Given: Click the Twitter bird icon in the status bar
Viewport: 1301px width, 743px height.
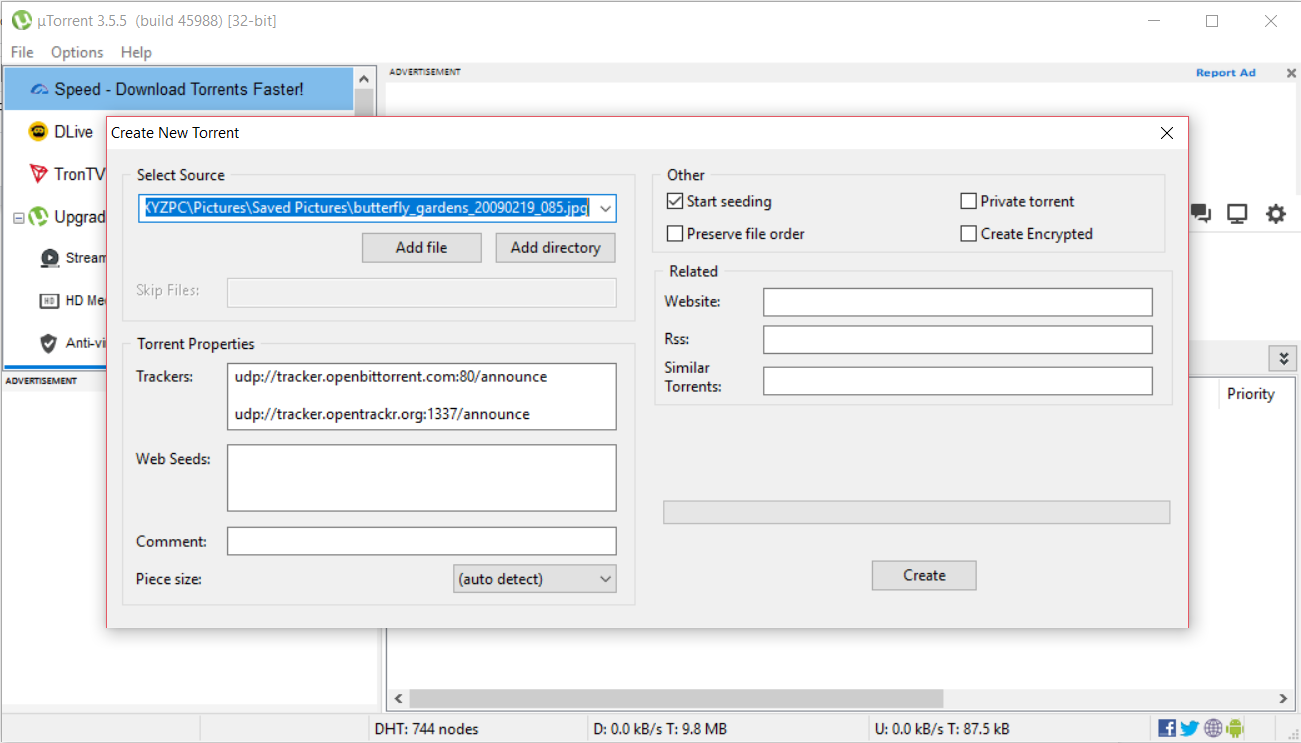Looking at the screenshot, I should click(1190, 728).
